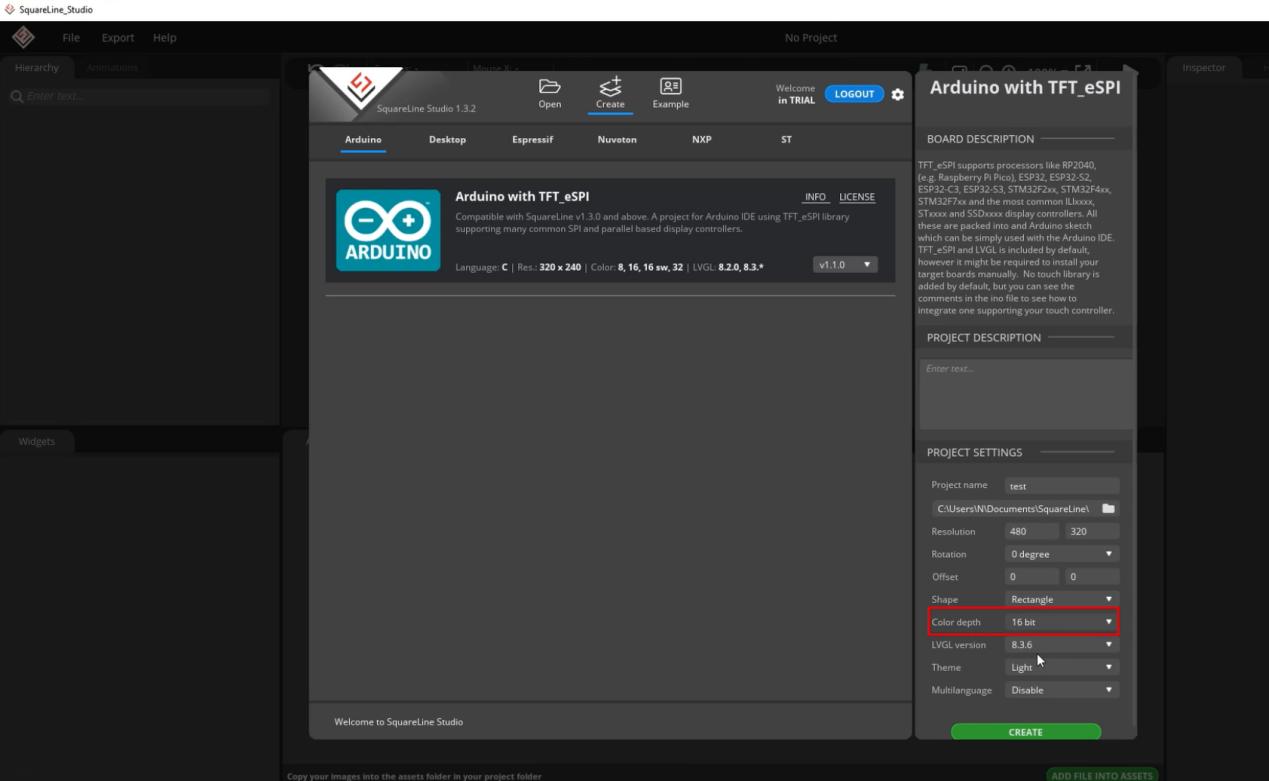Open the INFO link
Image resolution: width=1269 pixels, height=781 pixels.
(x=815, y=197)
